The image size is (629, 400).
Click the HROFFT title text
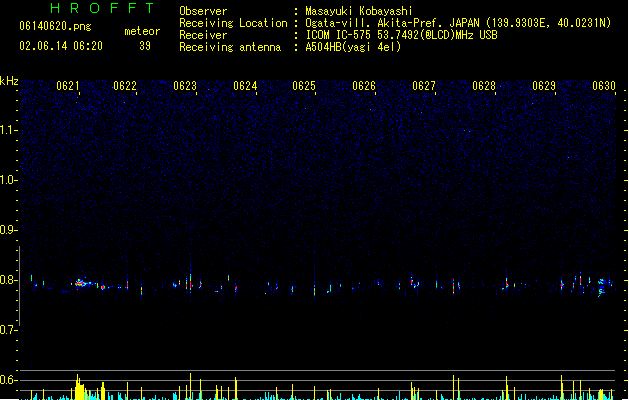(102, 8)
